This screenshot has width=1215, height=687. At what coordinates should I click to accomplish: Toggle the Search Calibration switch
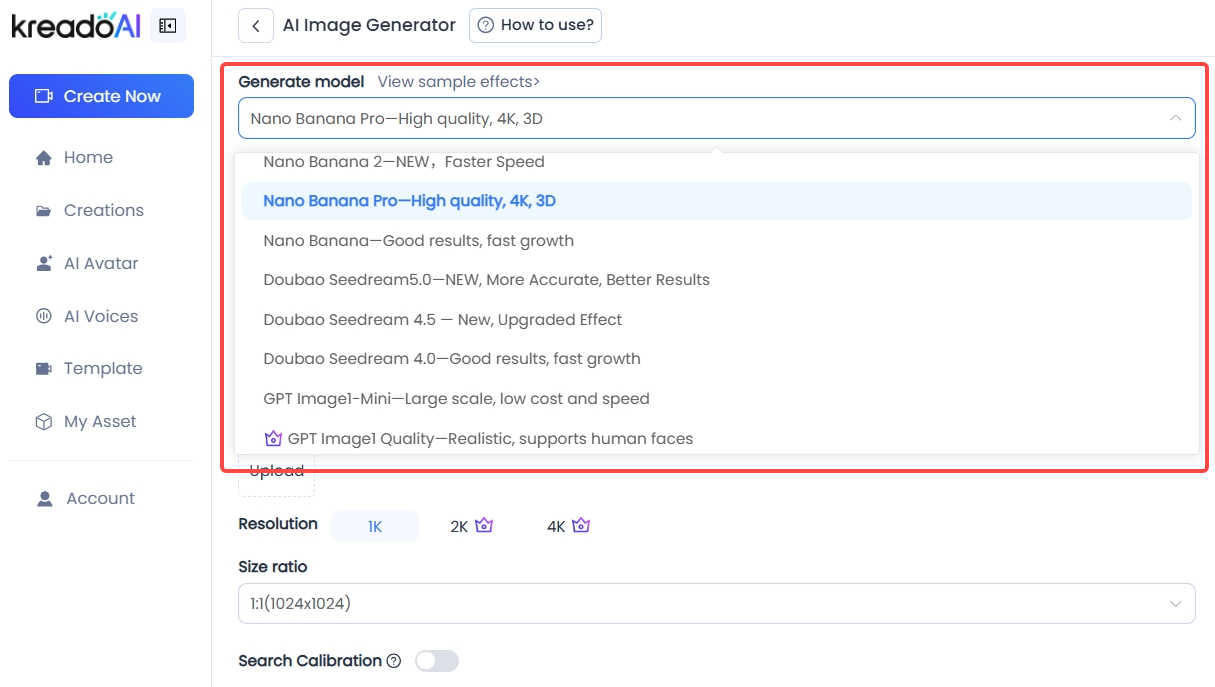pyautogui.click(x=437, y=661)
